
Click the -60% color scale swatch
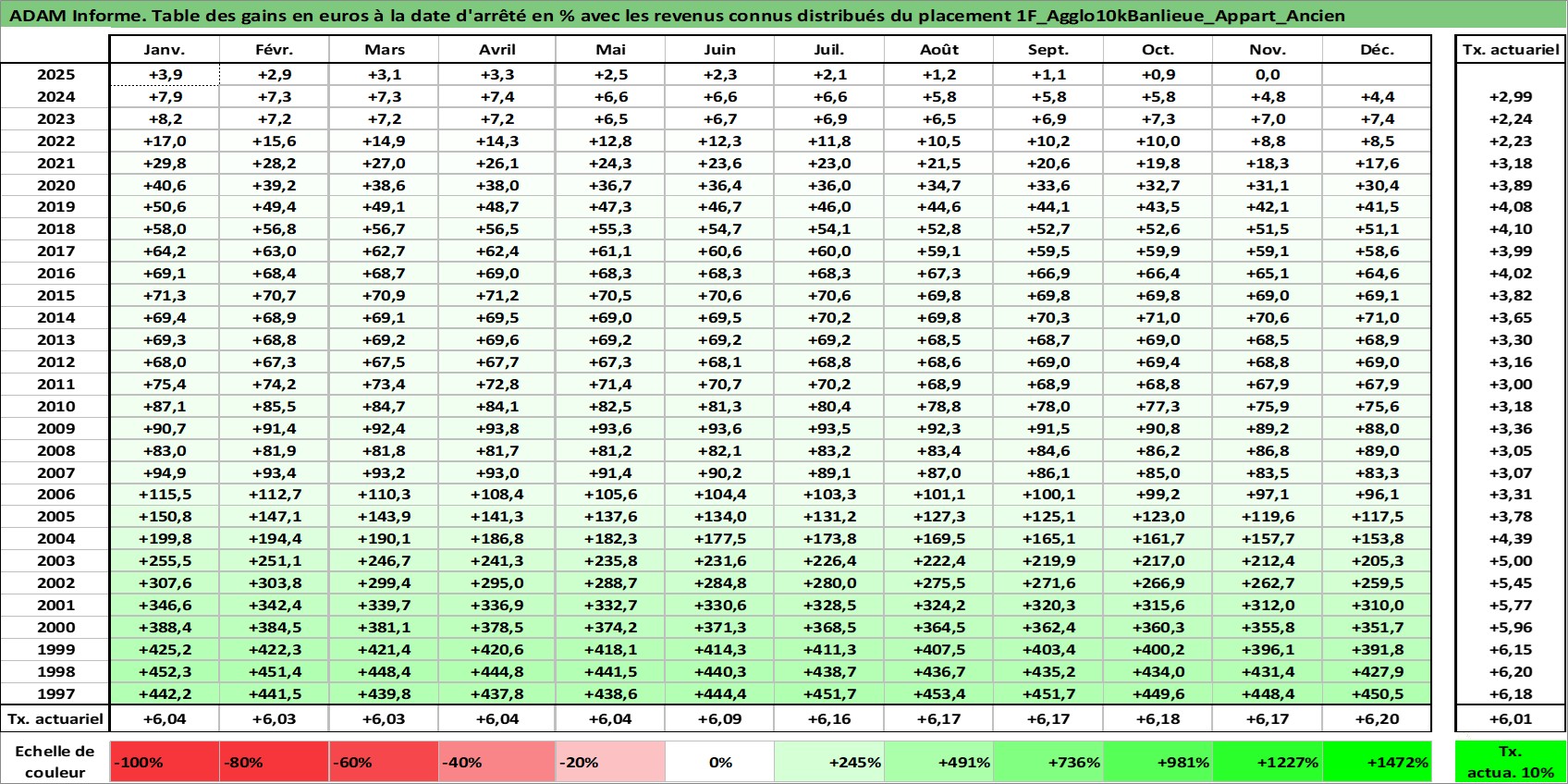click(384, 762)
